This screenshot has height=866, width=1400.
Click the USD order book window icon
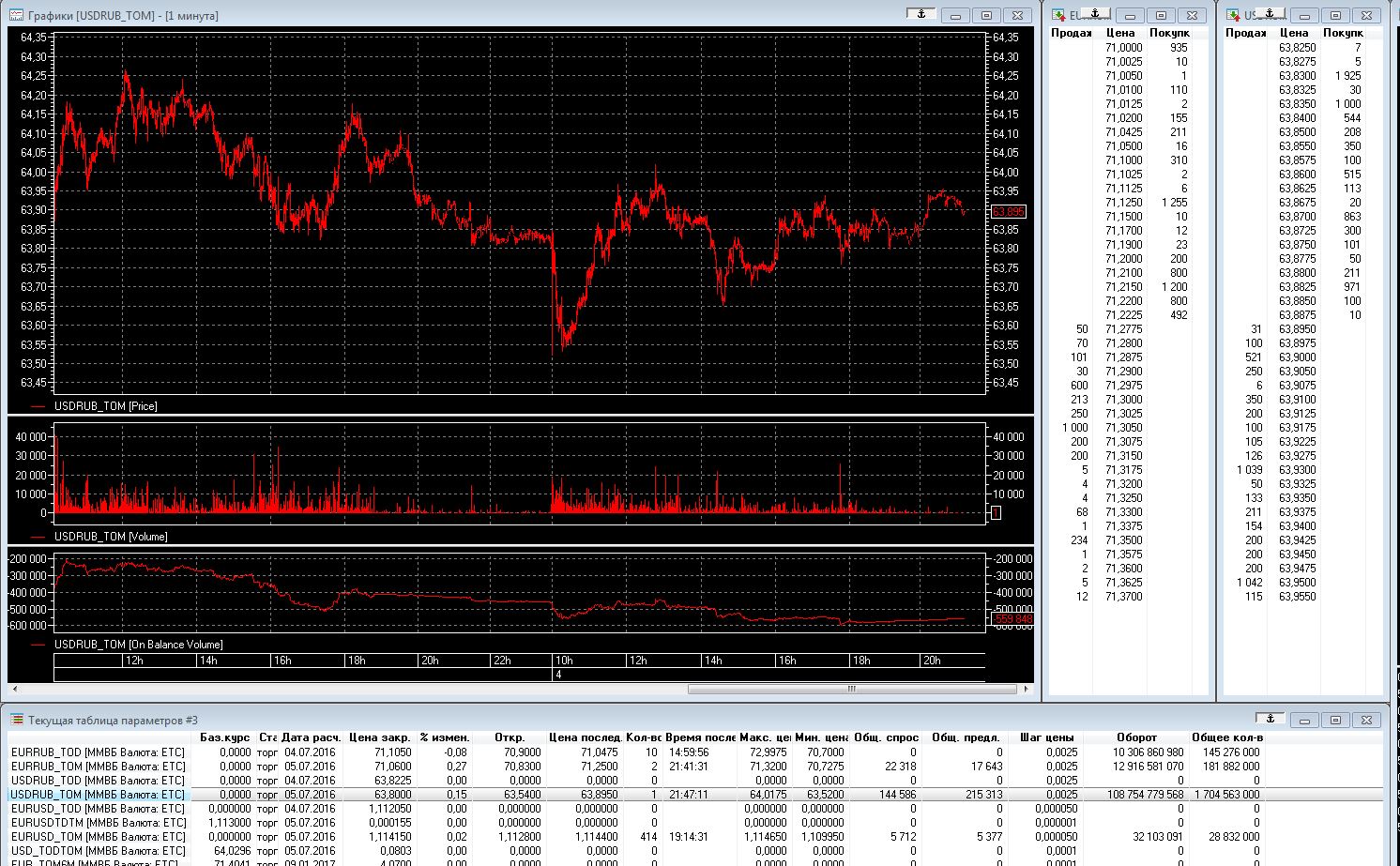point(1233,16)
